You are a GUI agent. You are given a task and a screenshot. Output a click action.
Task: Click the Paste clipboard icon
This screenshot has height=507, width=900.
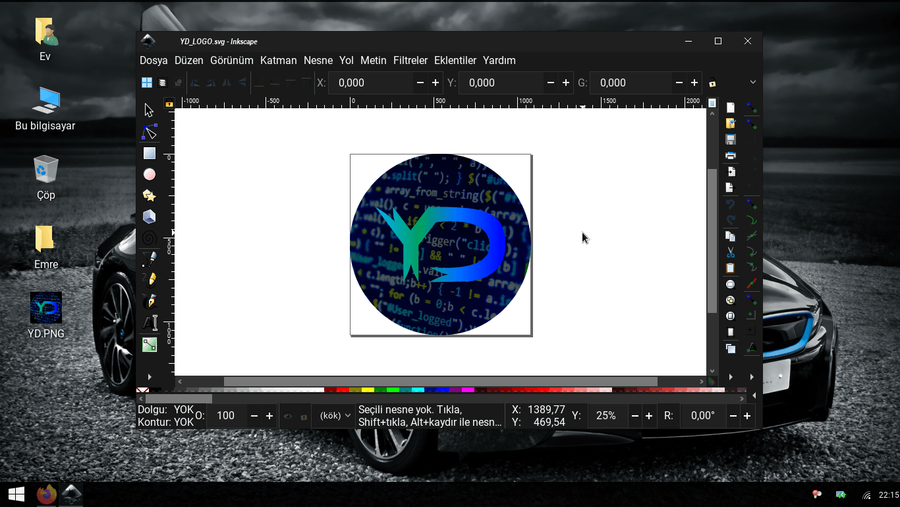point(730,268)
